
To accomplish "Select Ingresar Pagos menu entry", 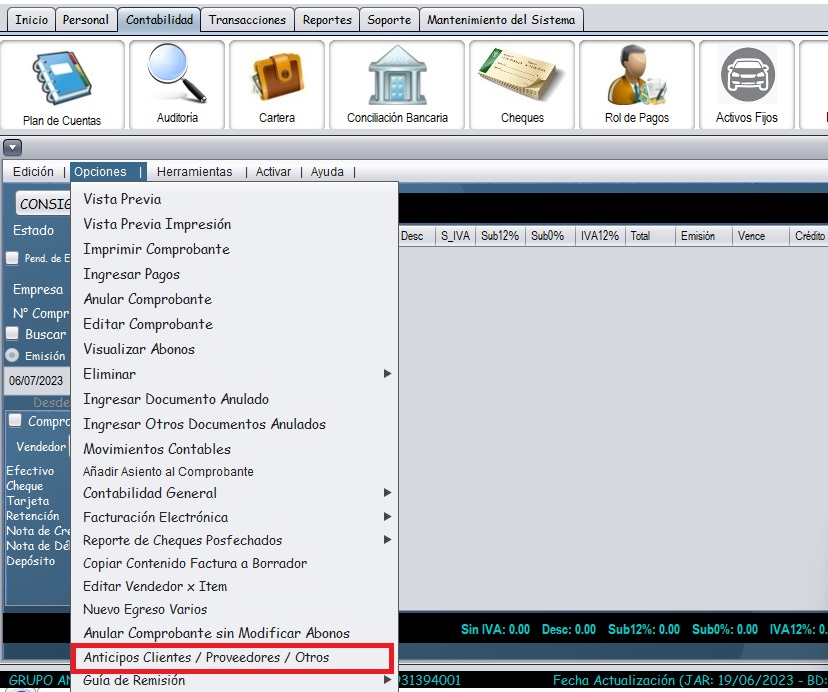I will pos(132,274).
